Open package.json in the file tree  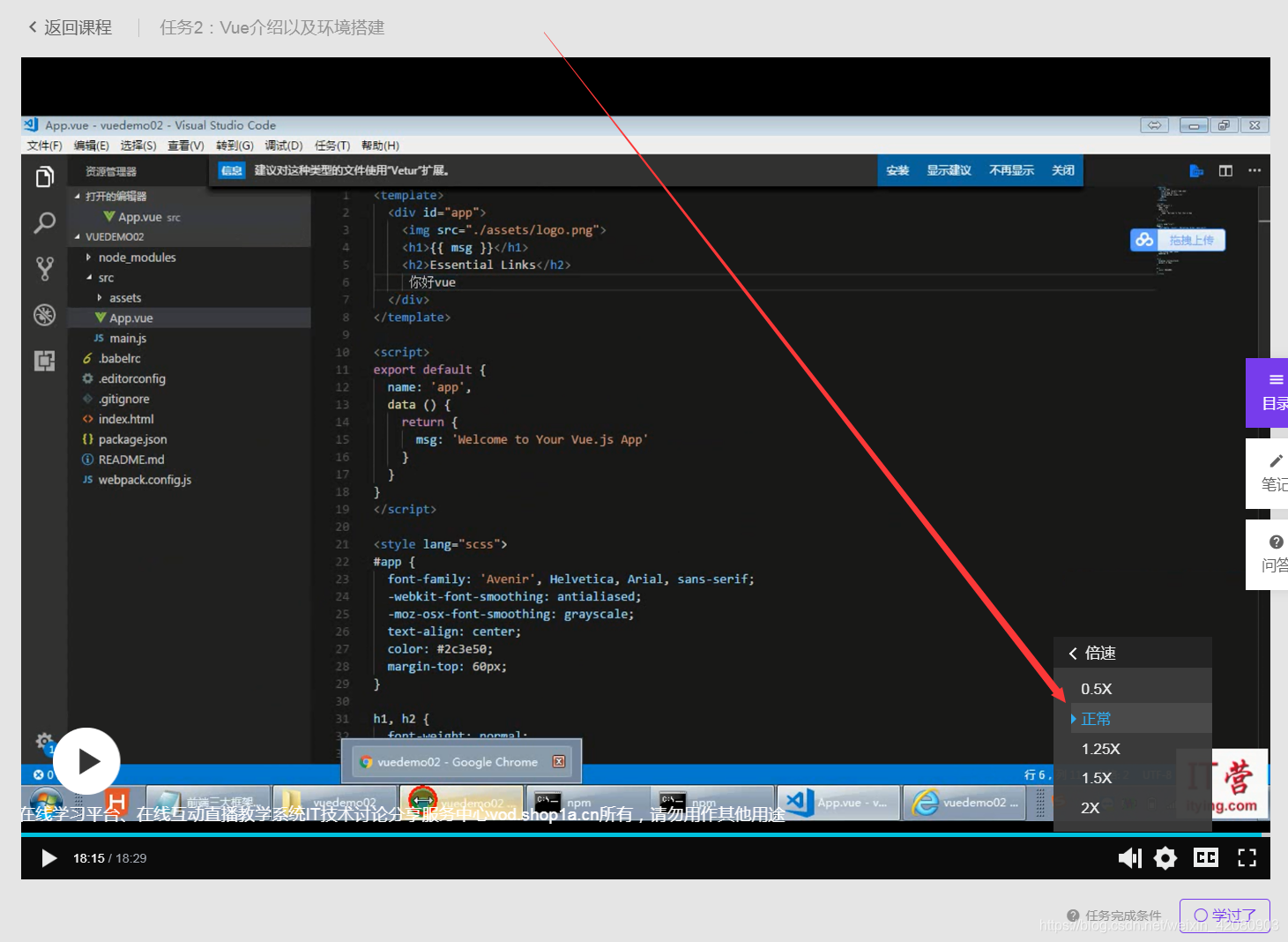coord(190,440)
